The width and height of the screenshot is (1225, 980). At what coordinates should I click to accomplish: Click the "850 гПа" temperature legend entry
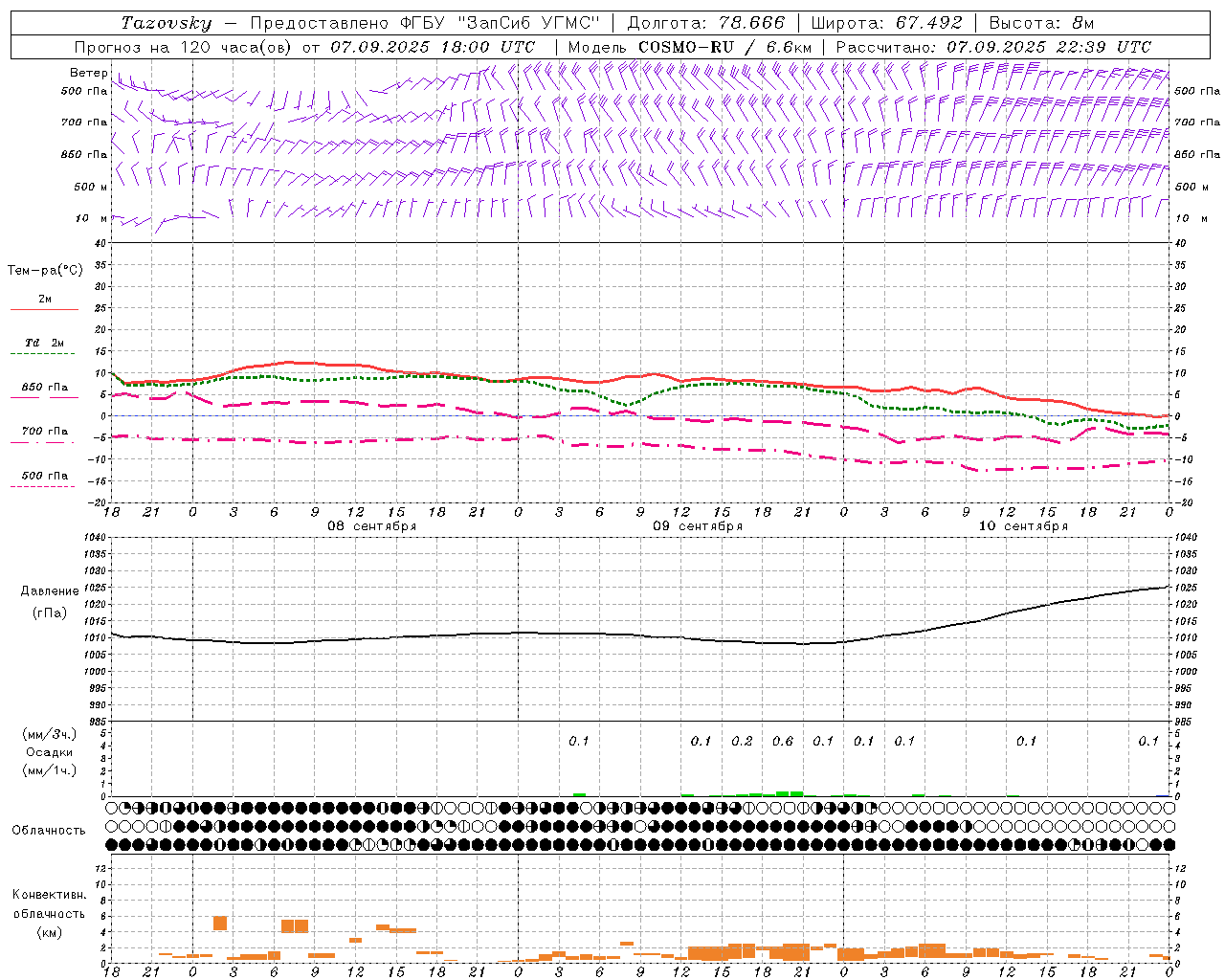pos(45,388)
